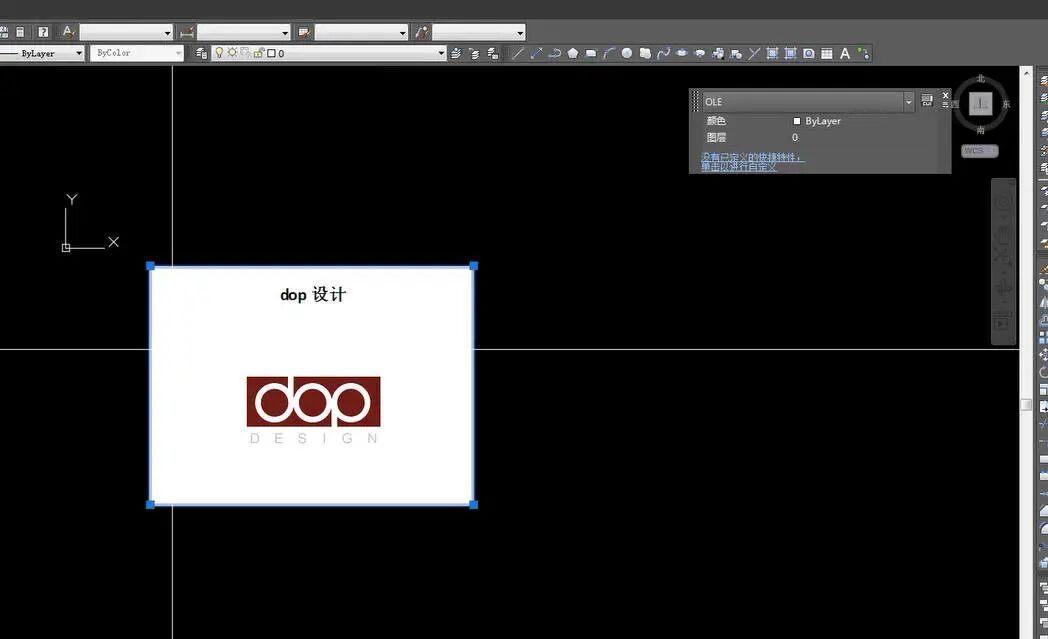The width and height of the screenshot is (1048, 639).
Task: Click 南 south on the ViewCube compass
Action: [980, 130]
